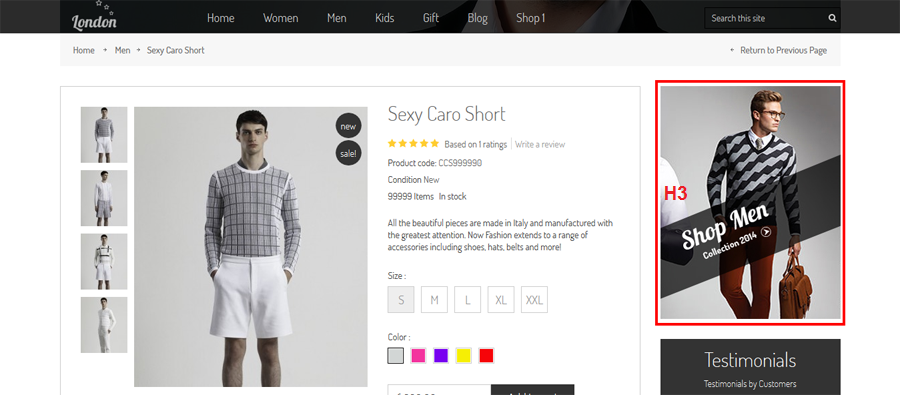The height and width of the screenshot is (395, 900).
Task: Click the five-star rating icons
Action: pos(413,144)
